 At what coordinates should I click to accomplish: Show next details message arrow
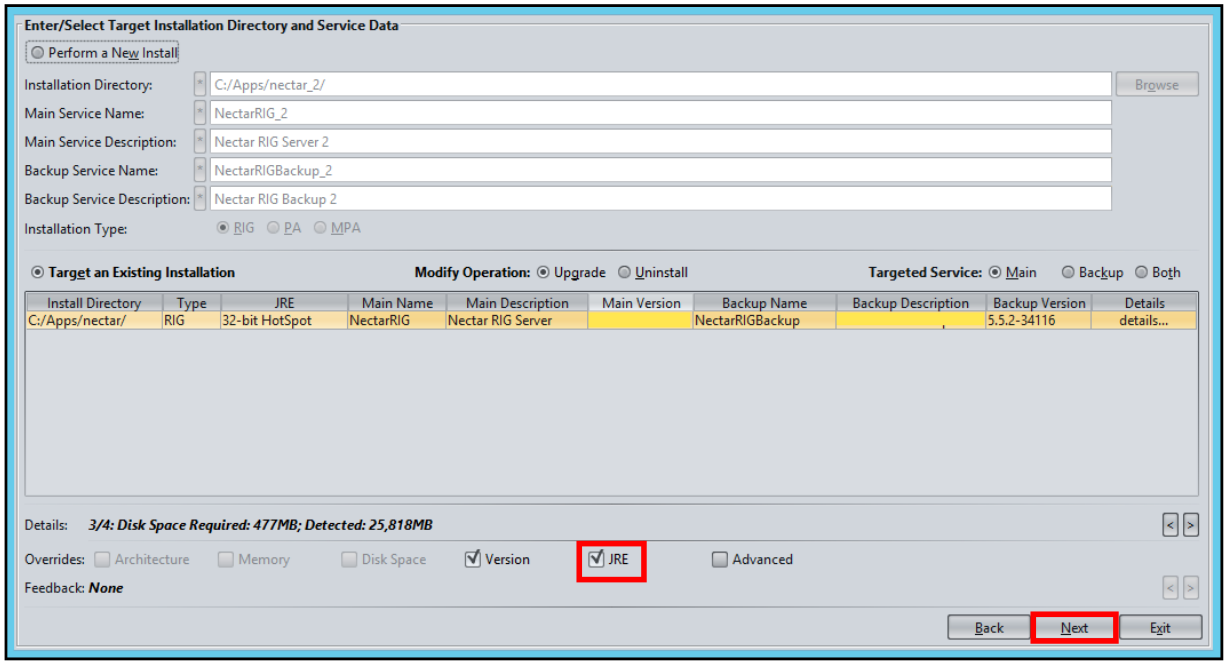pos(1190,524)
